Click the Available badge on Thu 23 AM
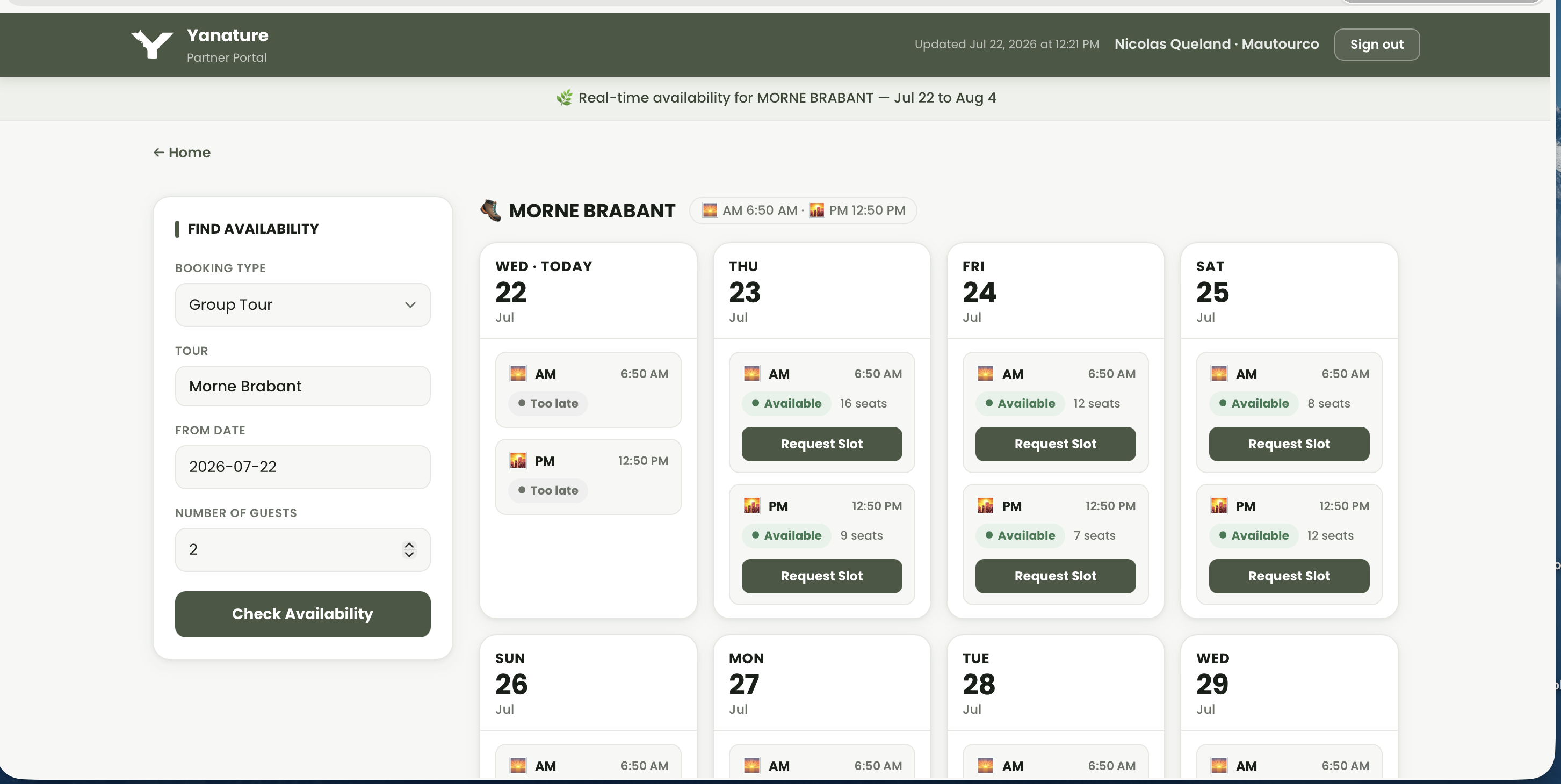The image size is (1561, 784). point(786,403)
